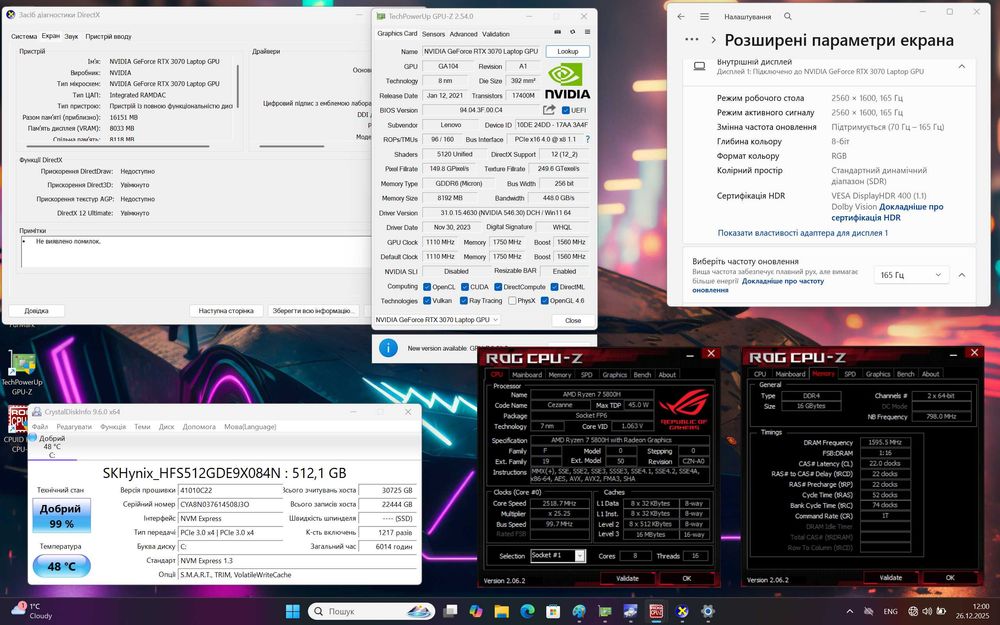Click the search icon in Settings title bar
The image size is (1000, 625).
(x=788, y=17)
